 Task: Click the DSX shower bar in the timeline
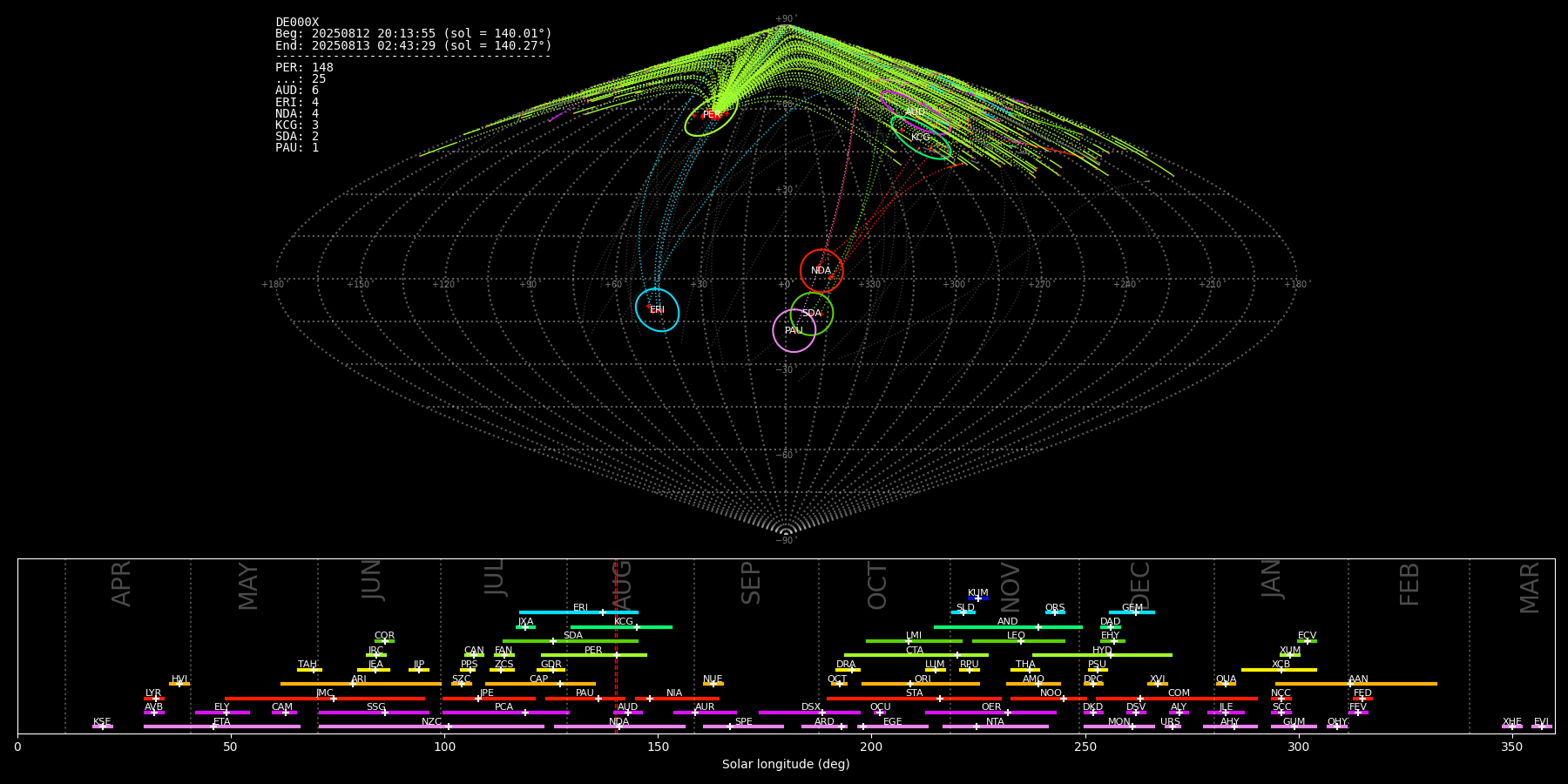[x=809, y=713]
